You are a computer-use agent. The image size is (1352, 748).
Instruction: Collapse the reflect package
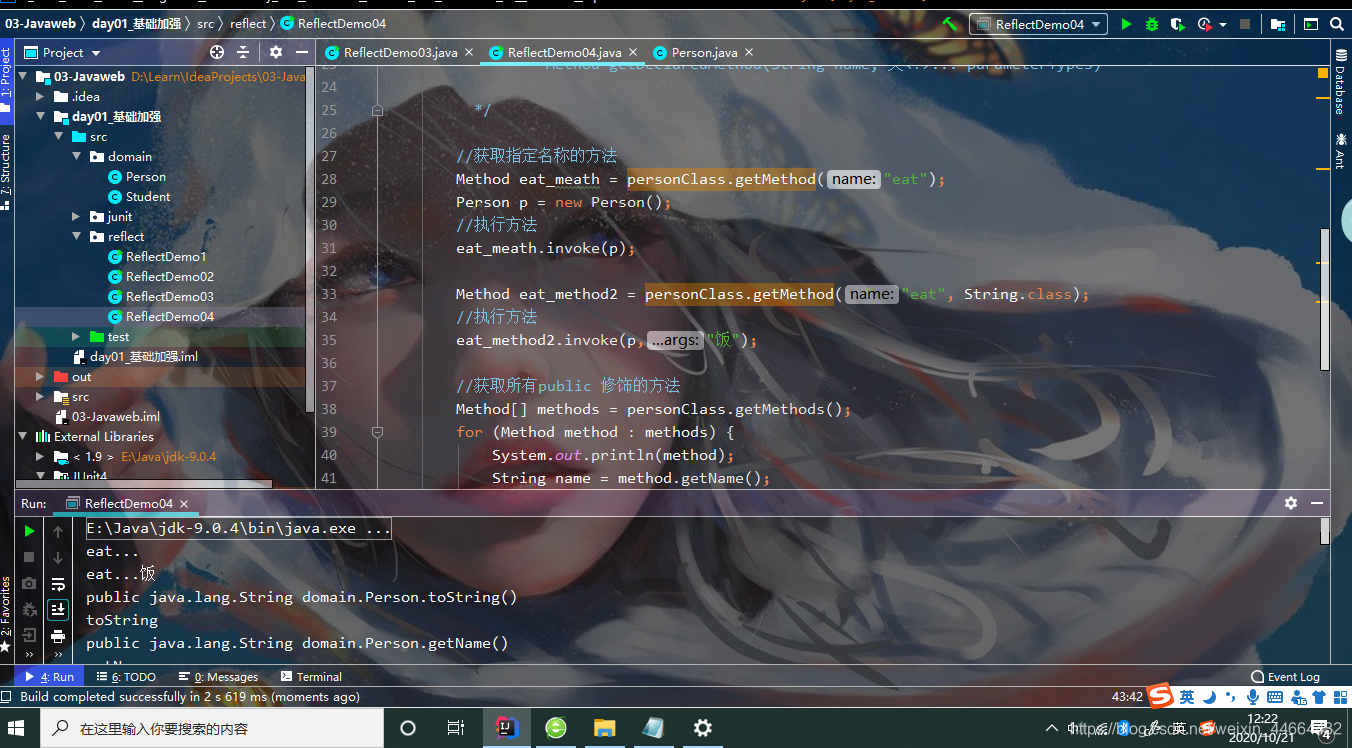pos(76,236)
